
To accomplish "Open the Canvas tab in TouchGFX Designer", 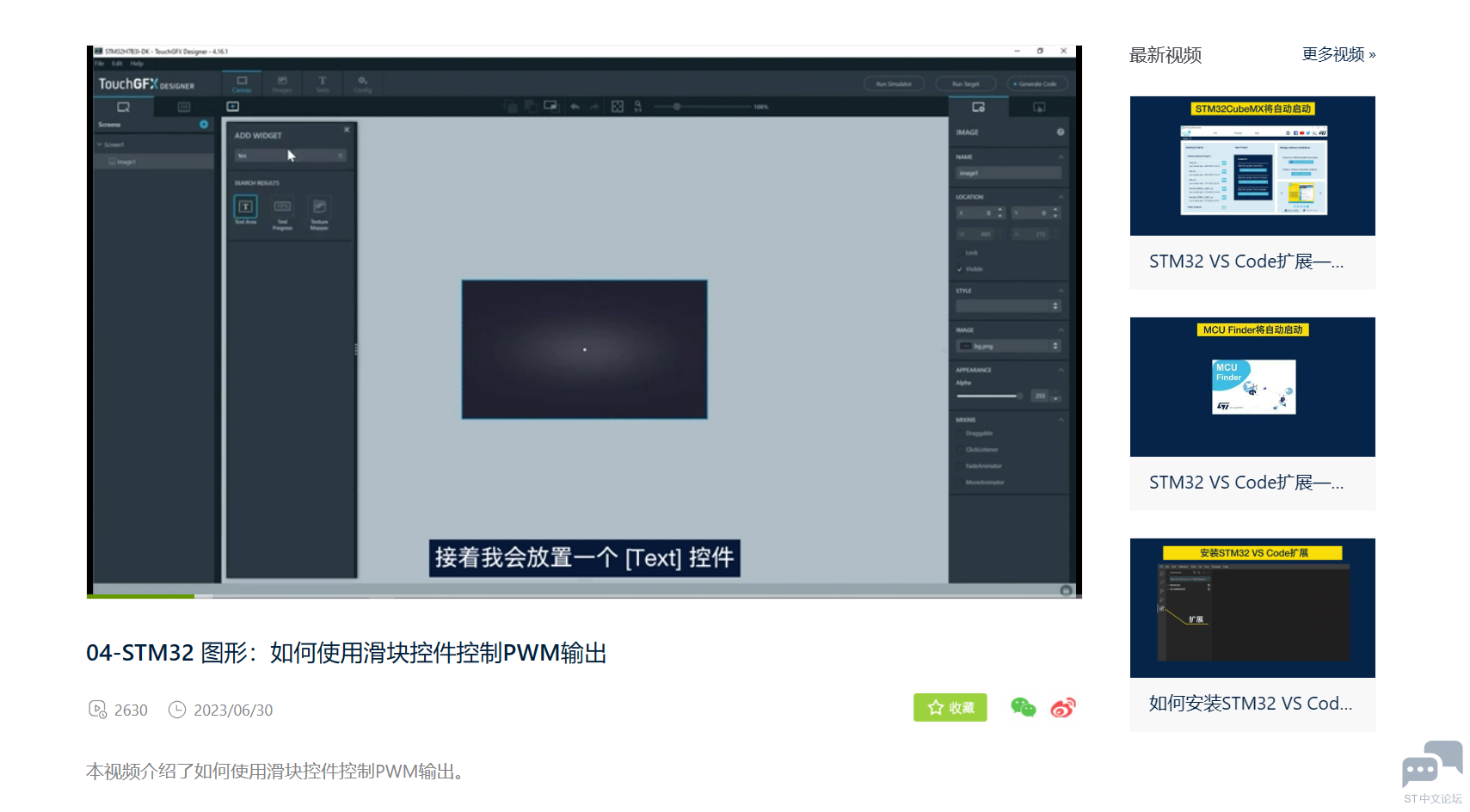I will (x=242, y=83).
